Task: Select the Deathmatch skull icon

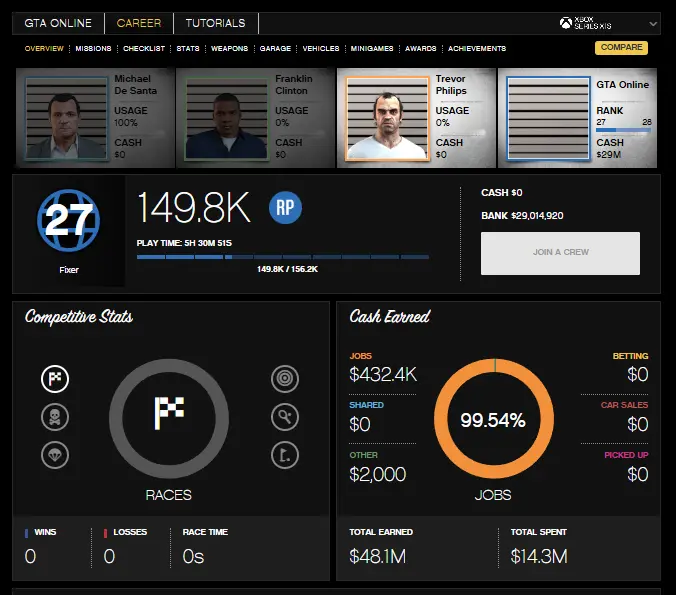Action: (55, 417)
